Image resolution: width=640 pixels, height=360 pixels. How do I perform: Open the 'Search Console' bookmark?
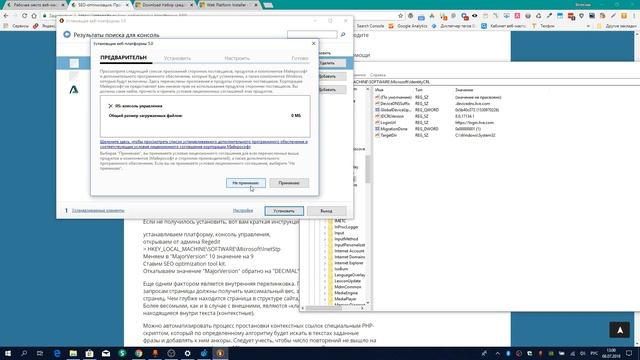click(x=370, y=26)
